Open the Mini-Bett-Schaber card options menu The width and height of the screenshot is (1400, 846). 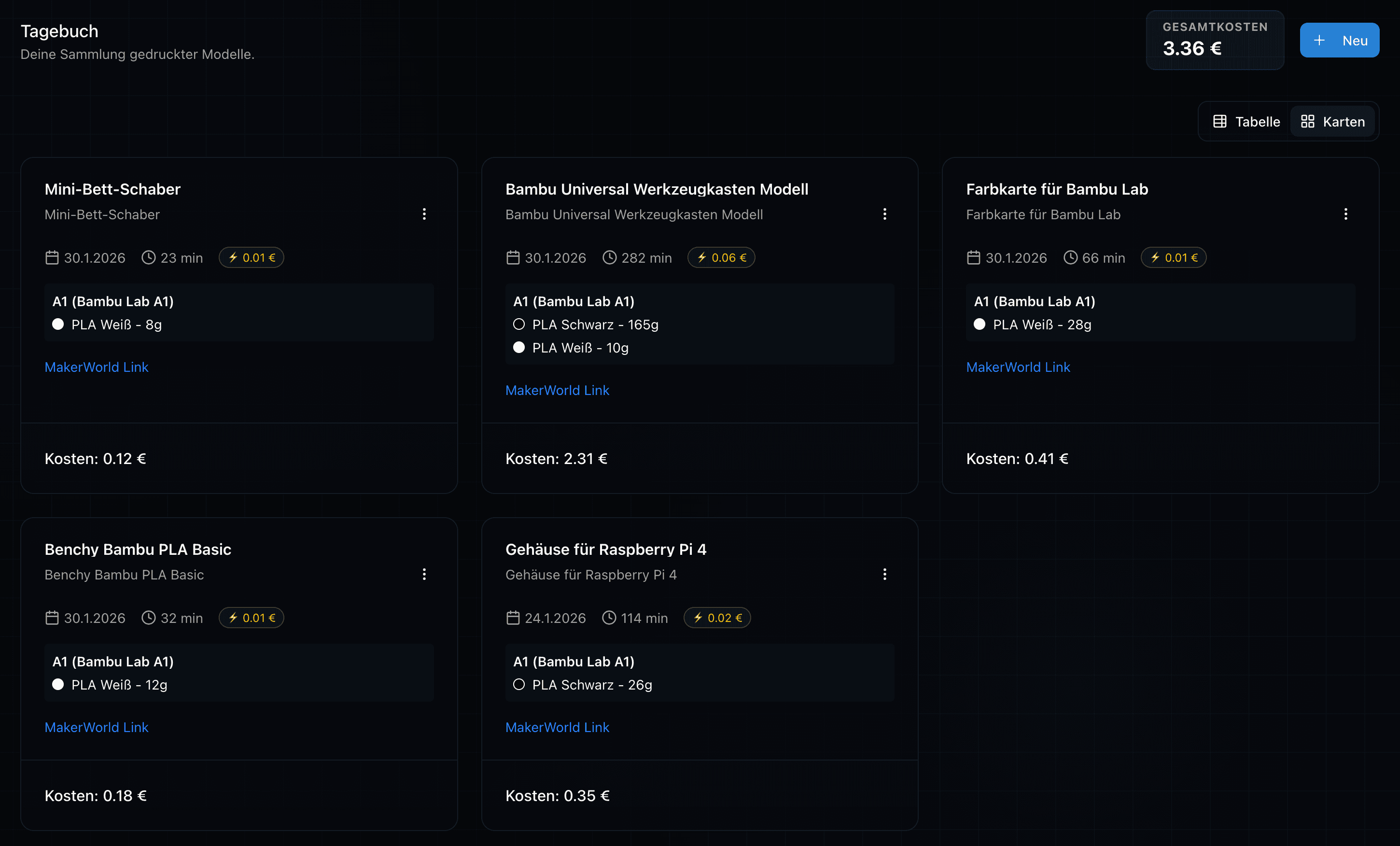(x=424, y=213)
